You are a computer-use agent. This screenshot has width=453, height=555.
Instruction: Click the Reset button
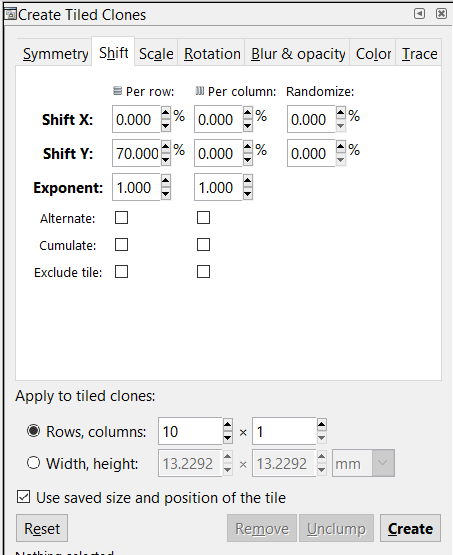42,528
